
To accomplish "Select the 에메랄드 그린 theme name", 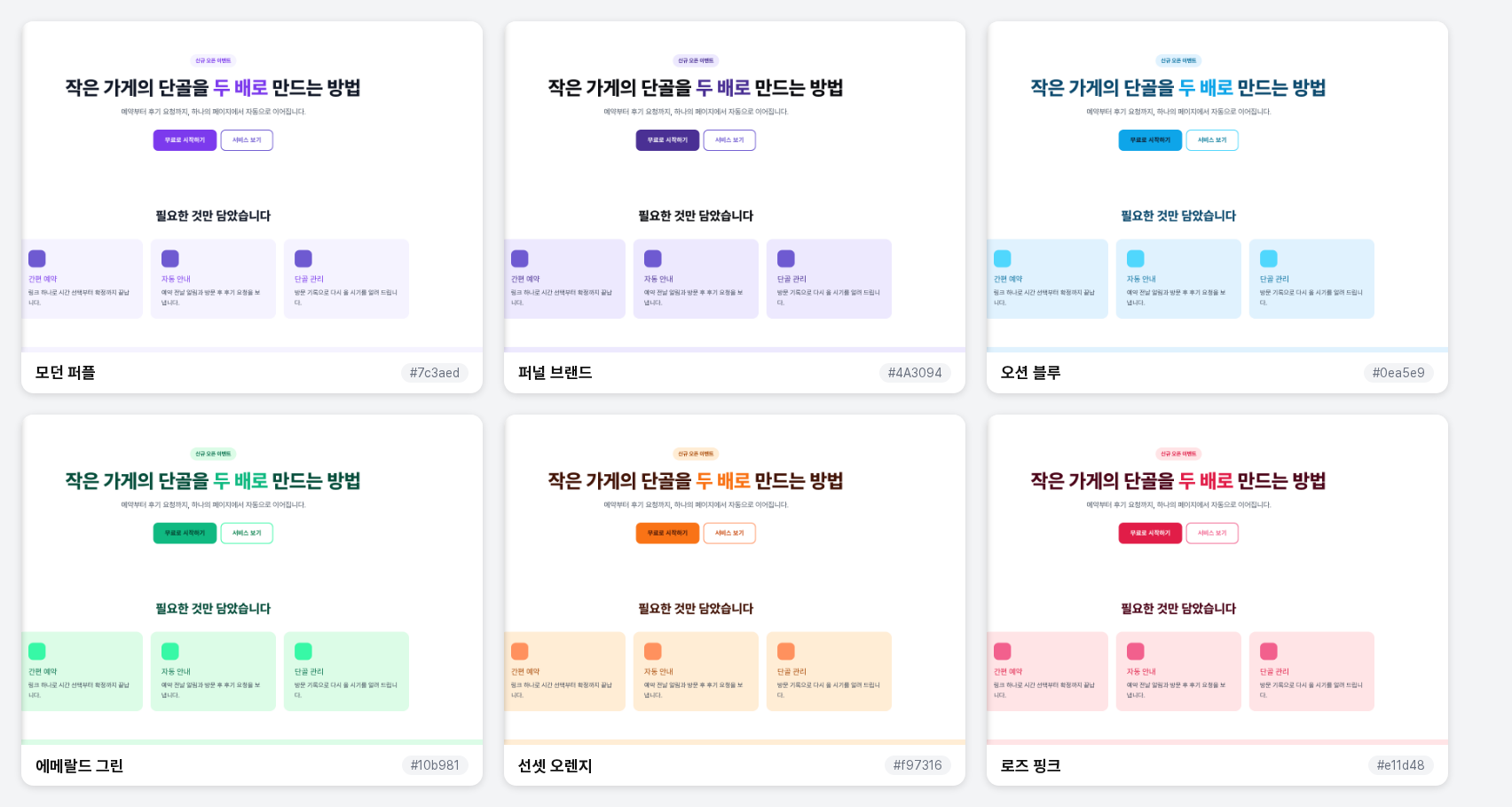I will [80, 765].
